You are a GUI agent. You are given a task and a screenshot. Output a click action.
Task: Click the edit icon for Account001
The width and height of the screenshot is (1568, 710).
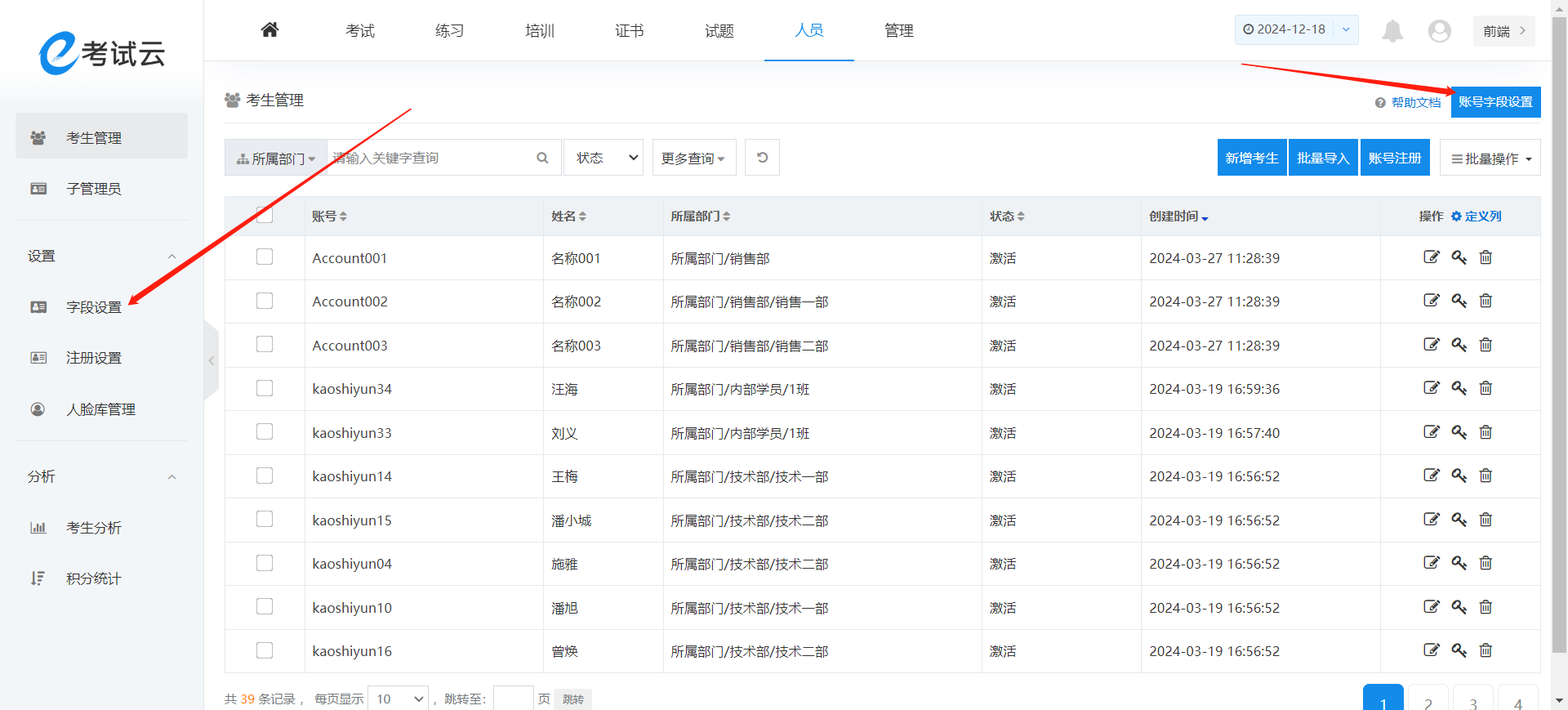point(1431,257)
